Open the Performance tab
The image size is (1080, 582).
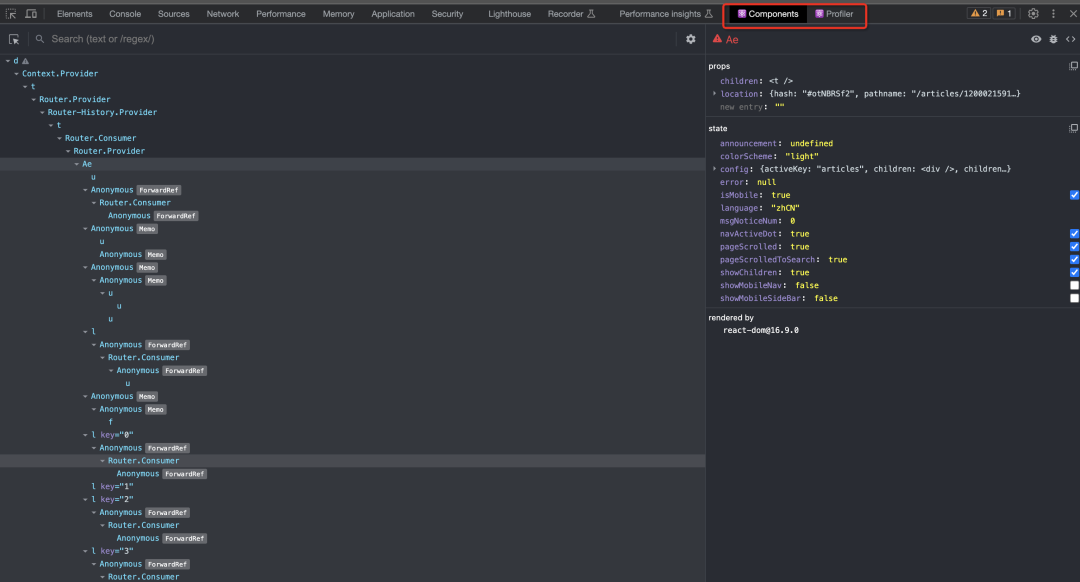pyautogui.click(x=280, y=14)
